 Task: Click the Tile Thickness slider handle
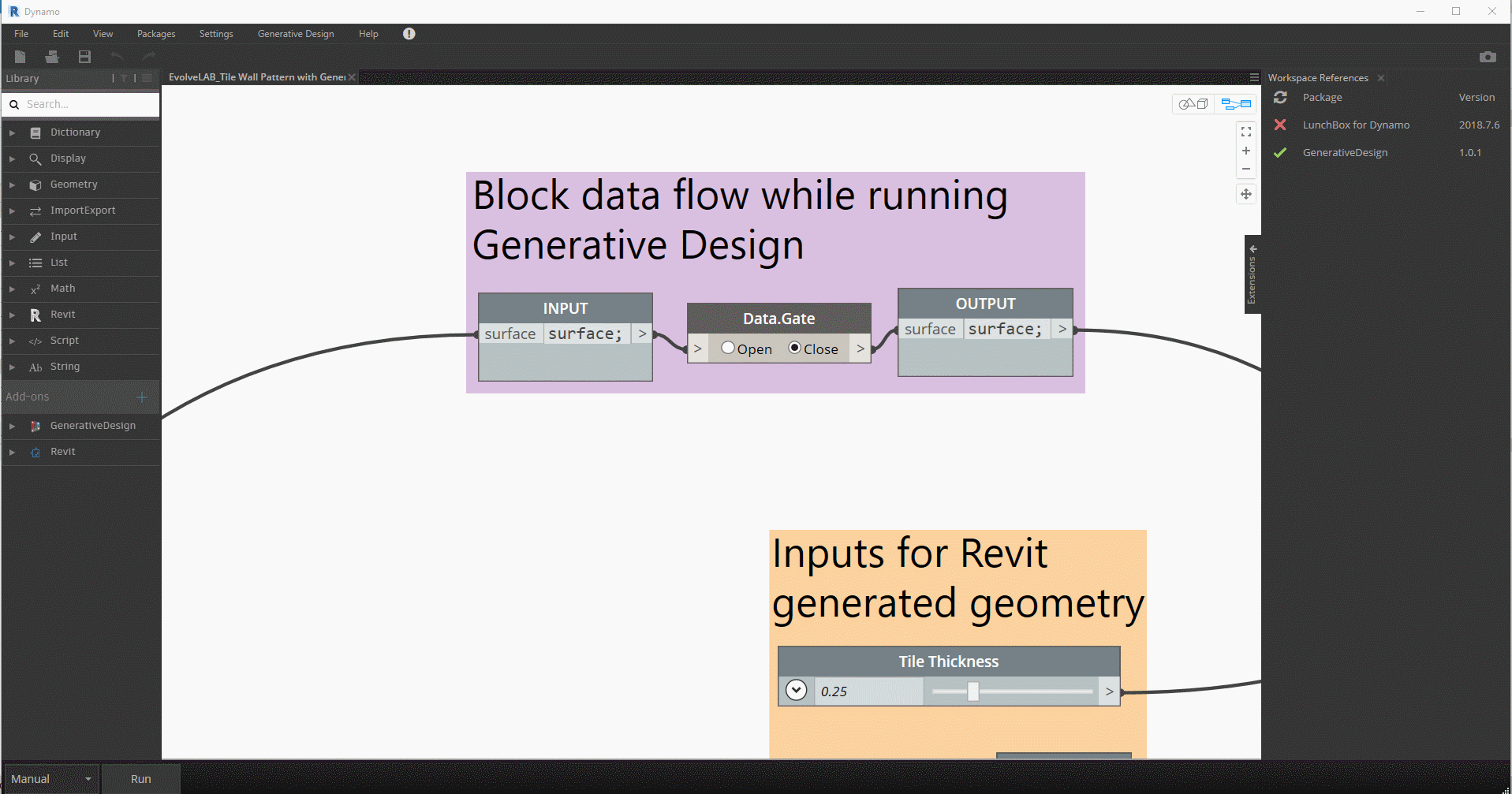click(973, 691)
